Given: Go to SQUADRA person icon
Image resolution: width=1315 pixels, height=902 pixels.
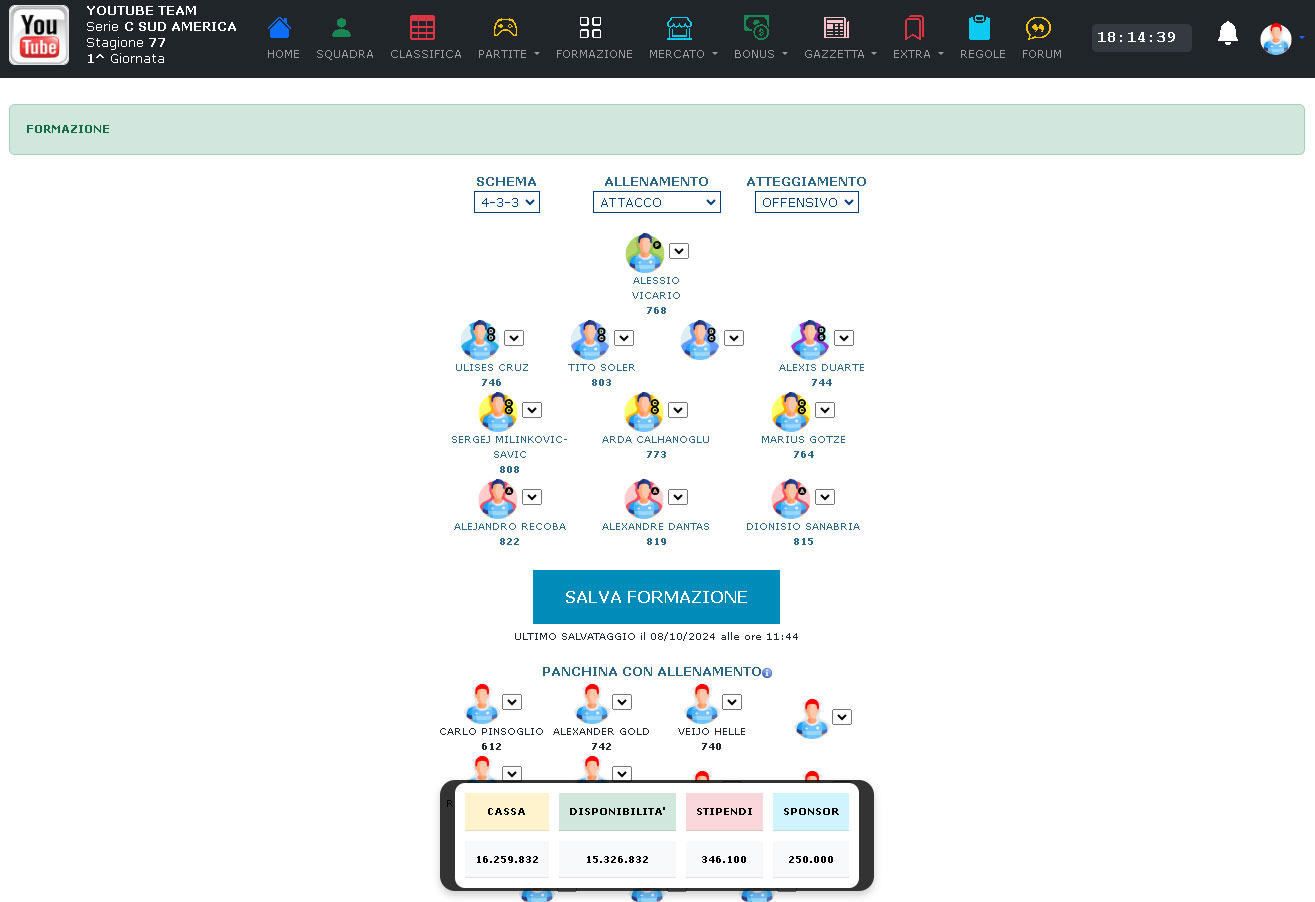Looking at the screenshot, I should coord(342,28).
